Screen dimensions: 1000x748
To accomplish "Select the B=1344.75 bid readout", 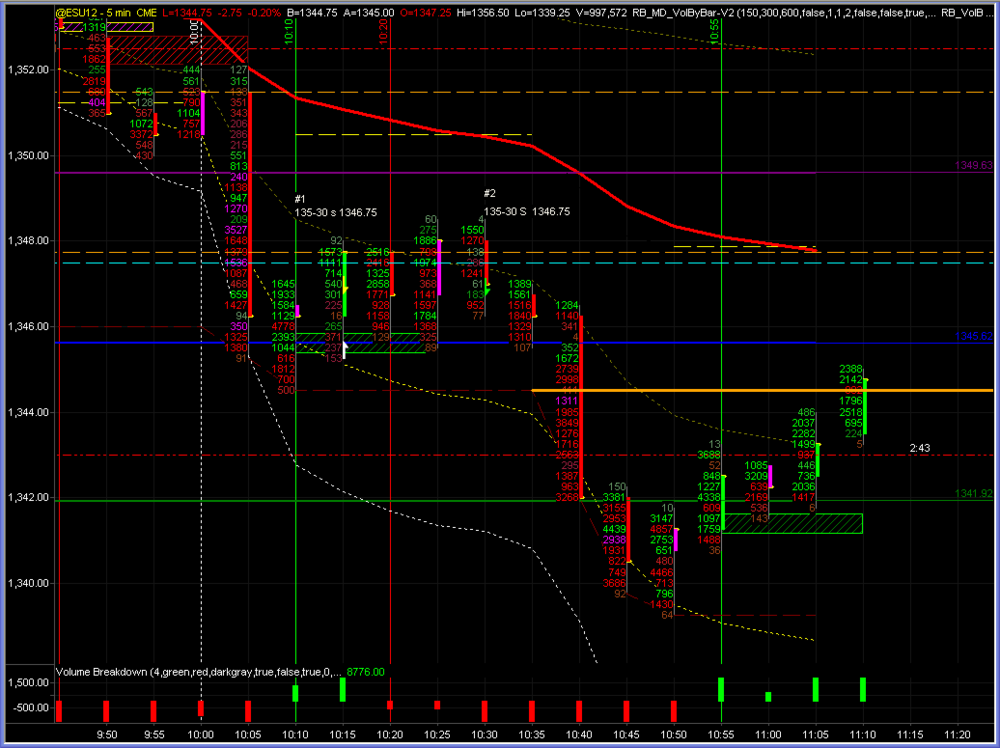I will (312, 13).
